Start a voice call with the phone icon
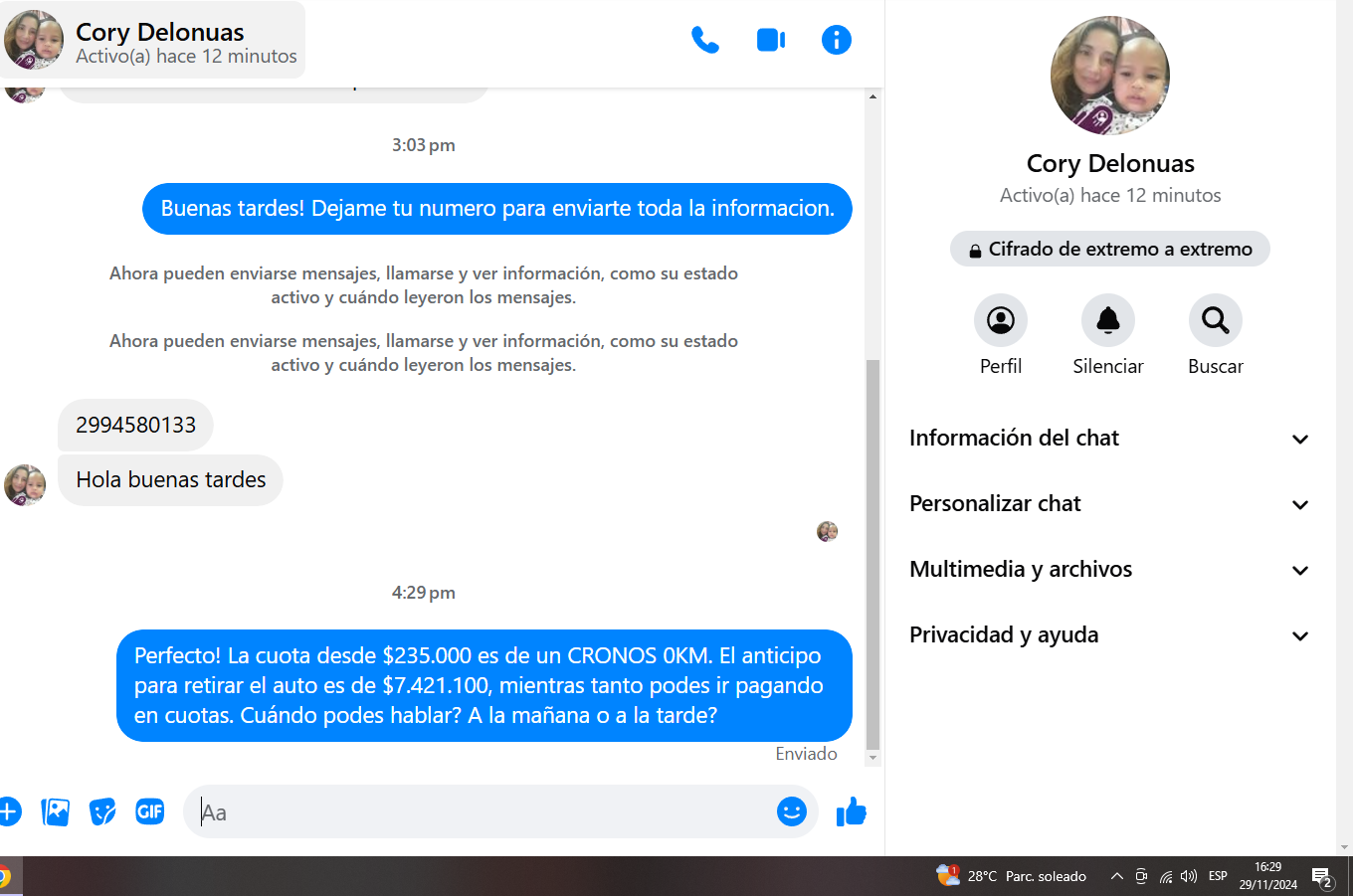This screenshot has height=896, width=1353. (x=704, y=40)
